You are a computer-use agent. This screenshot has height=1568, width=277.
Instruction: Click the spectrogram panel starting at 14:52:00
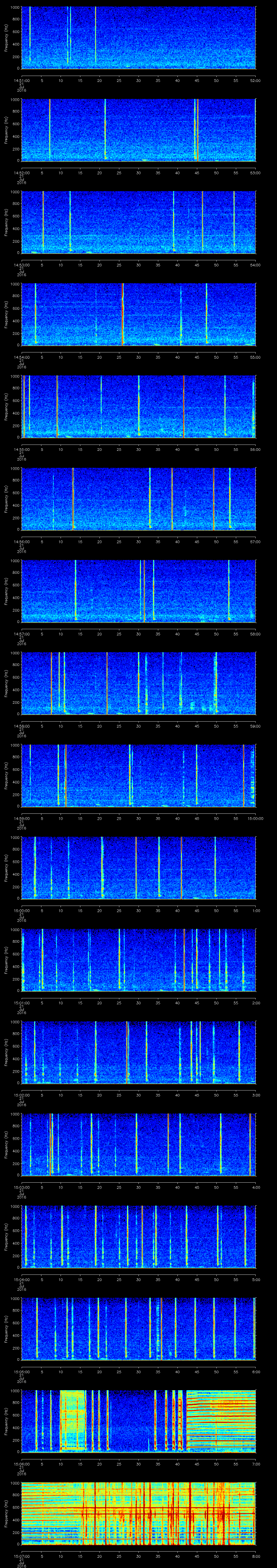[139, 130]
